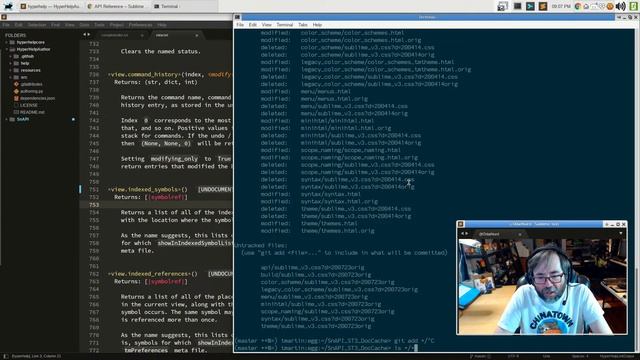This screenshot has height=360, width=640.
Task: Open the Chrome tray icon
Action: click(578, 6)
